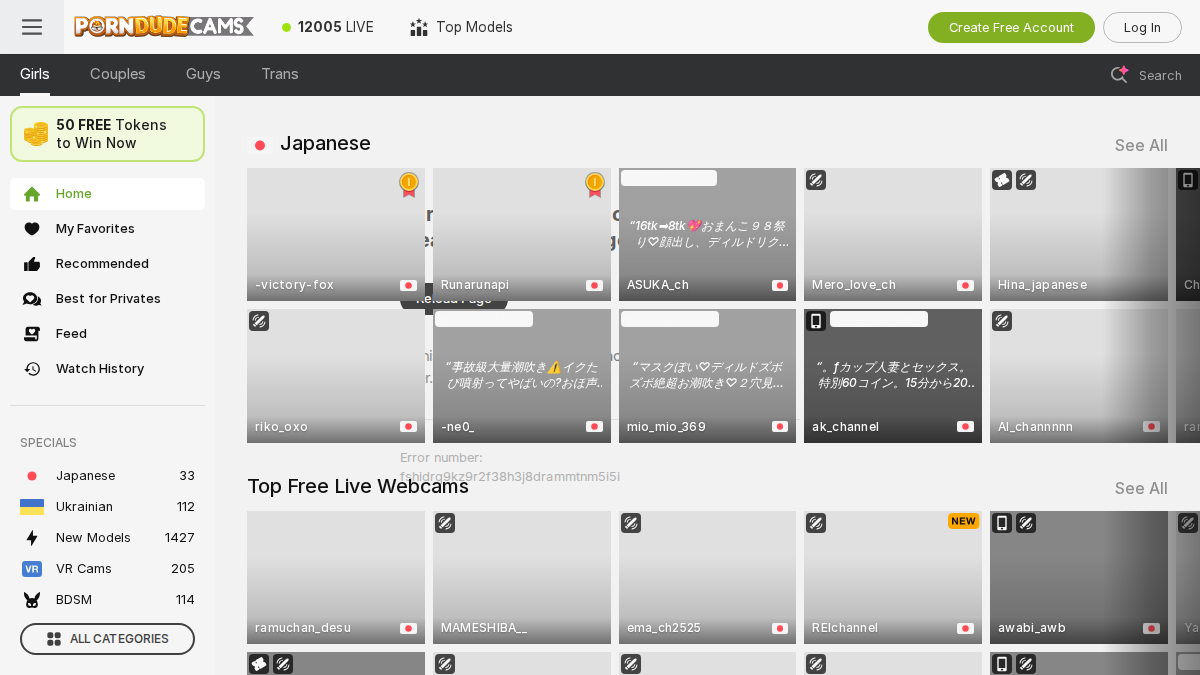Click the gold coins icon
This screenshot has width=1200, height=675.
36,134
